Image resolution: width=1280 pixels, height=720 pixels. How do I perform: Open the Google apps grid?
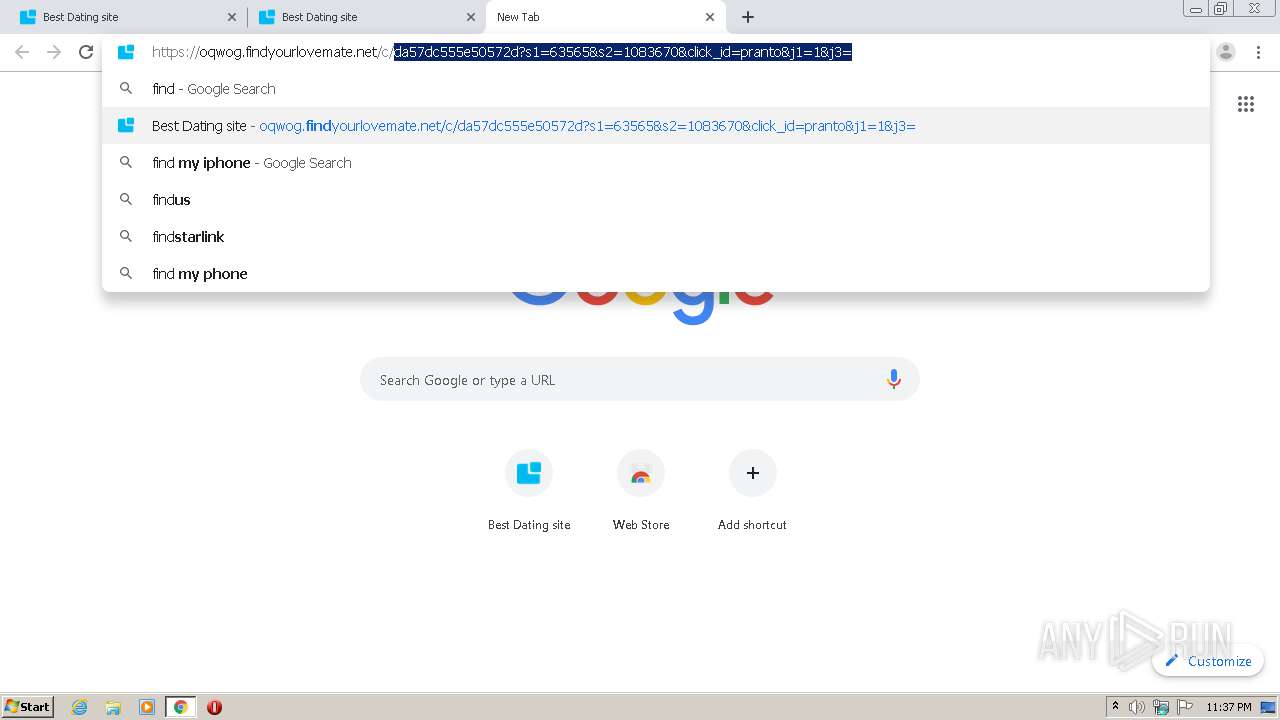pyautogui.click(x=1246, y=104)
